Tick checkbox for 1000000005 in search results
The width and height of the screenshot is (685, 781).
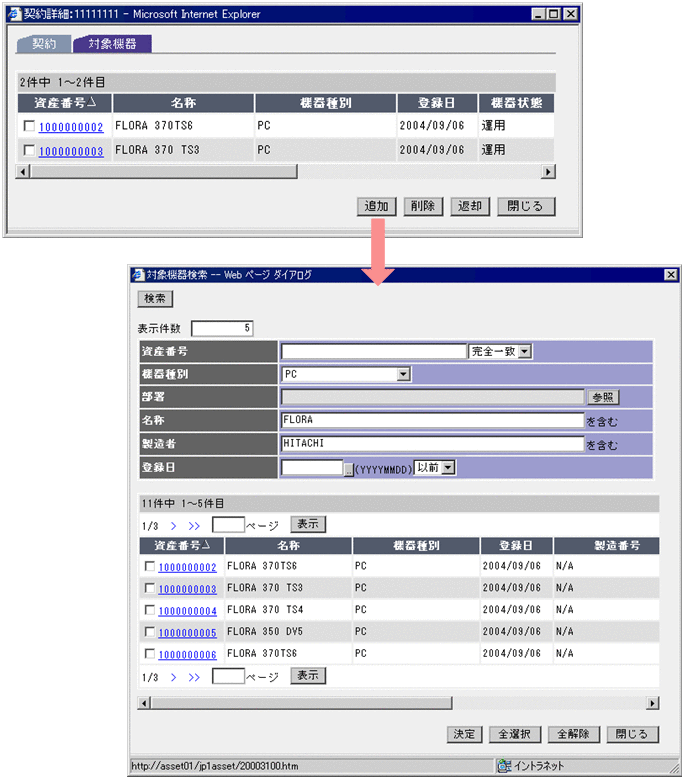coord(149,632)
